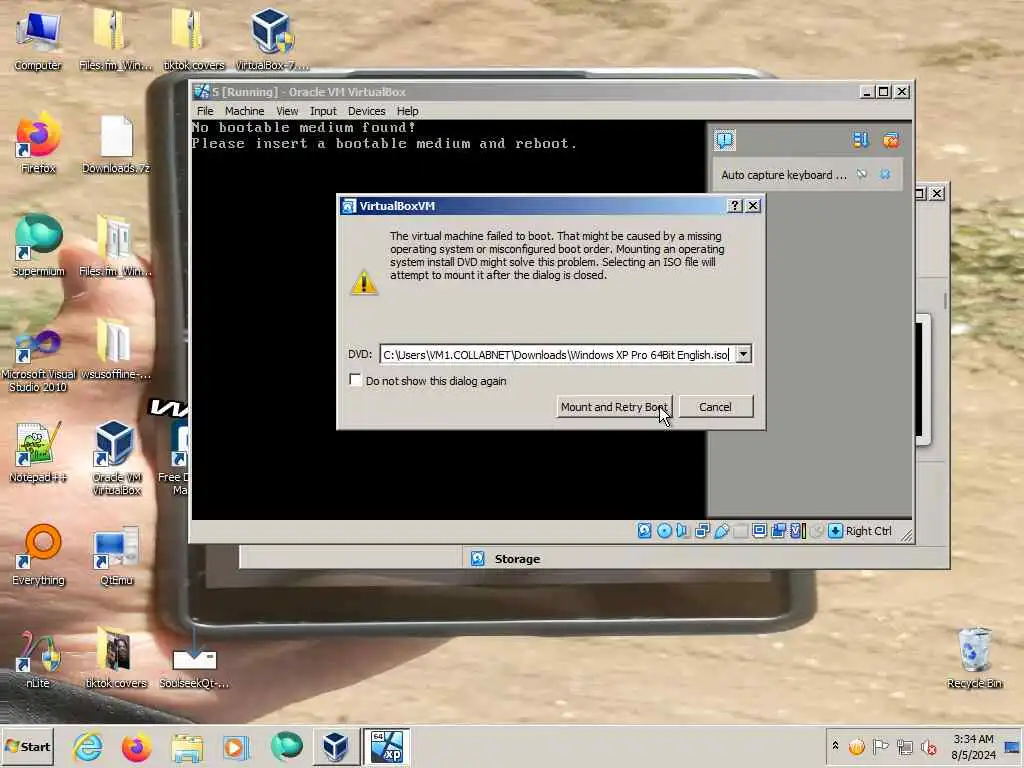Click the notification center speech bubble icon
Screen dimensions: 1024x768
tap(725, 140)
